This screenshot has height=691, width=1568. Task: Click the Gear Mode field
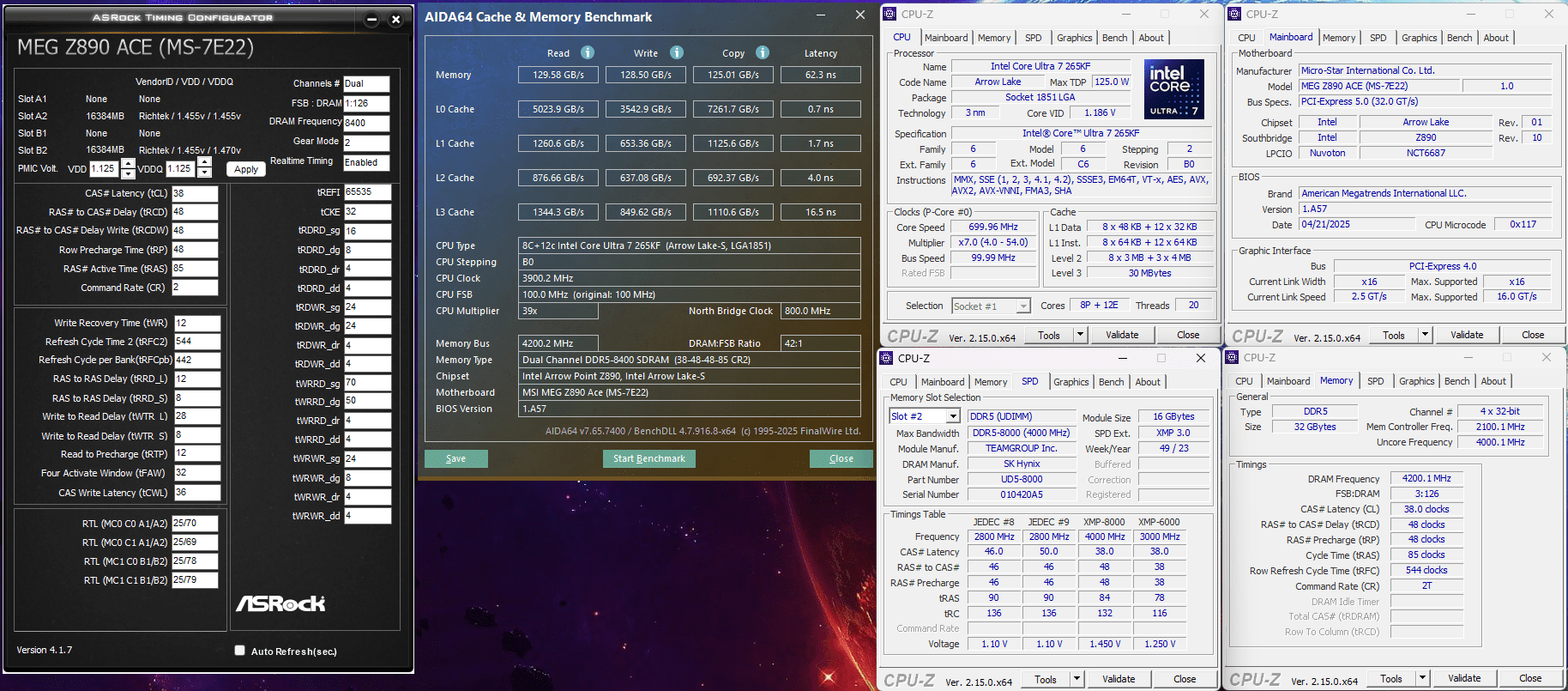tap(366, 142)
